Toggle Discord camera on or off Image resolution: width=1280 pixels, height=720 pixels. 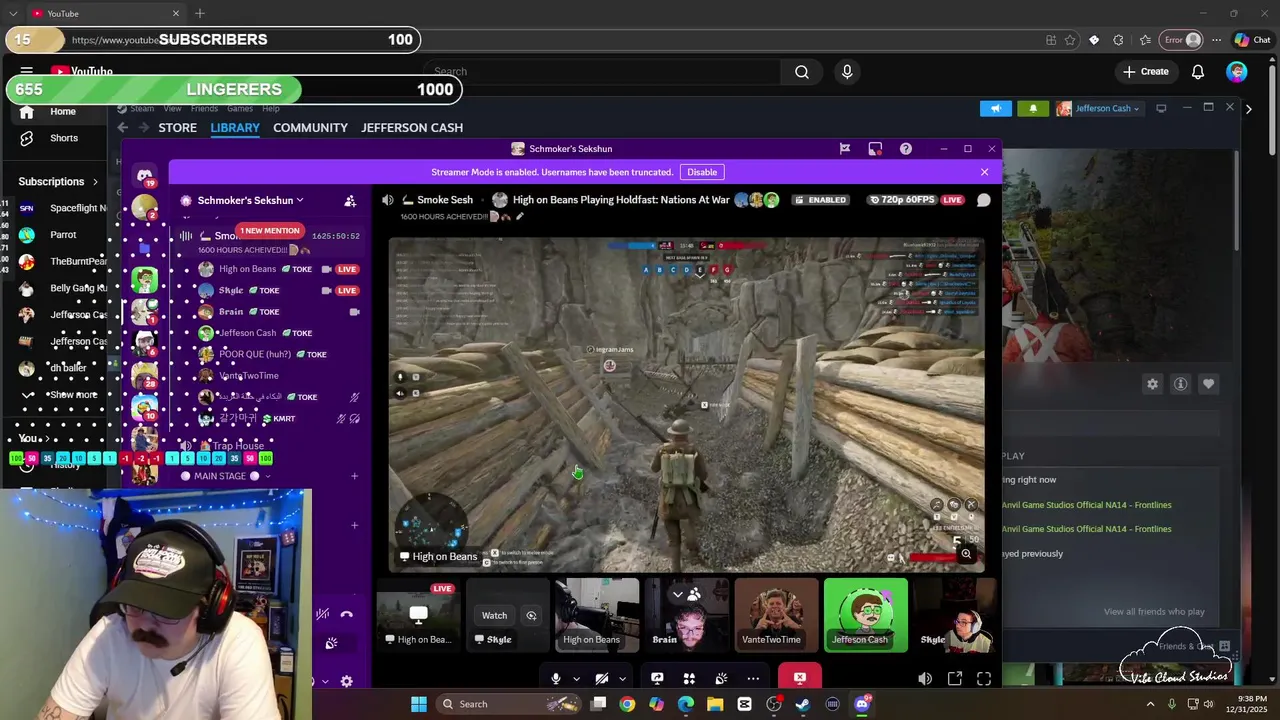(x=602, y=678)
